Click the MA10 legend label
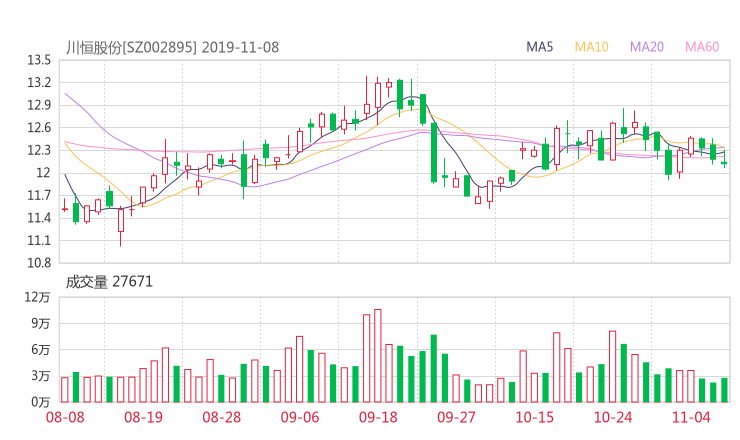Screen dimensions: 740x440 [591, 47]
